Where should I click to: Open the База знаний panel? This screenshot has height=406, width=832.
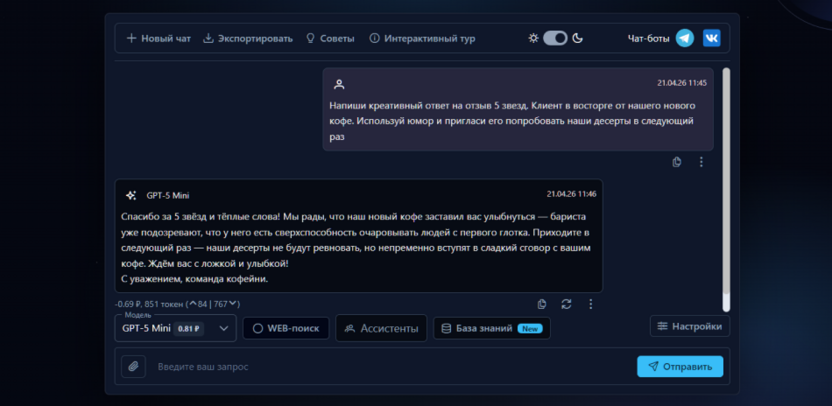pyautogui.click(x=492, y=328)
